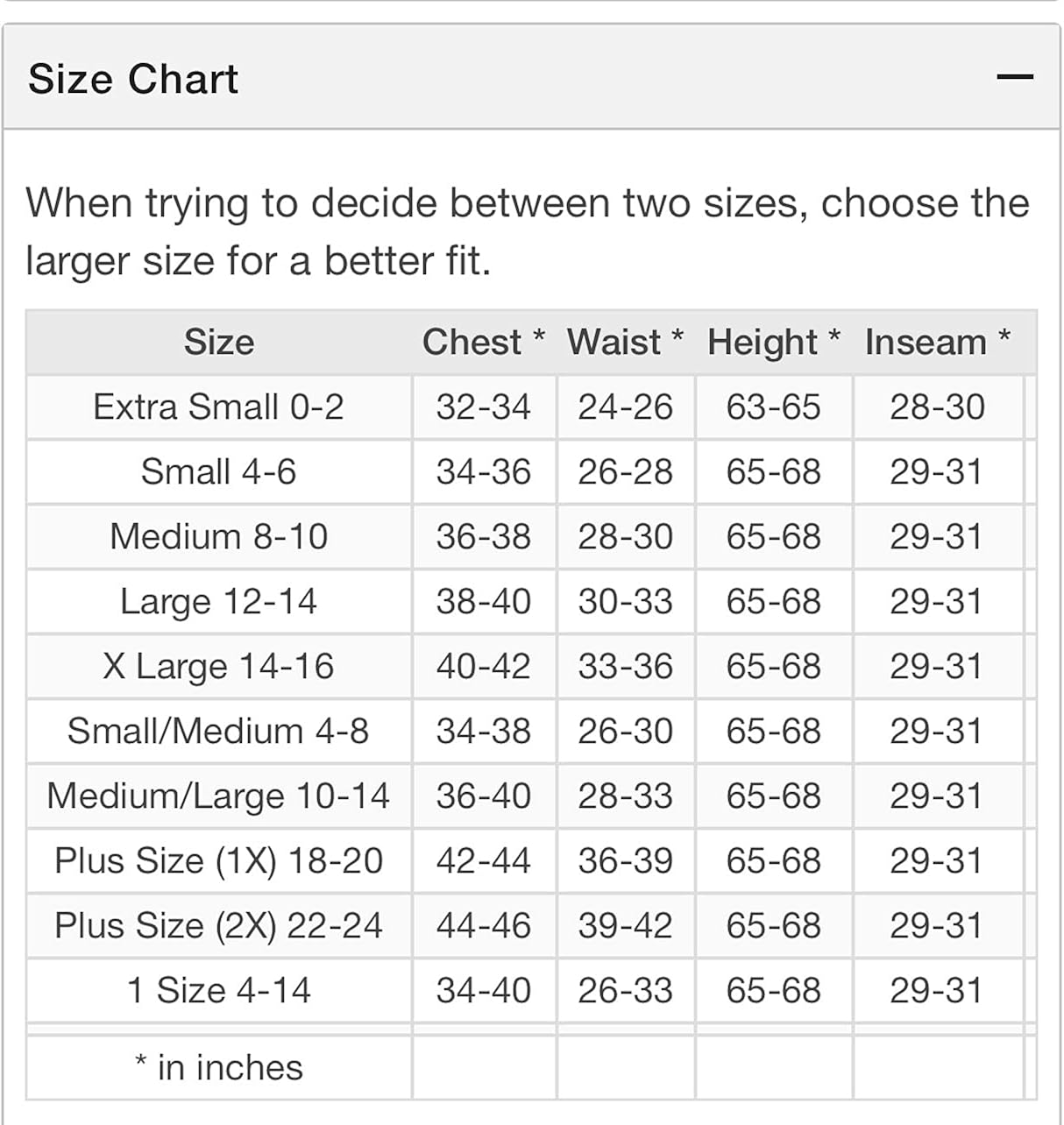The image size is (1064, 1125).
Task: Select the Medium 8-10 size row
Action: [x=219, y=537]
